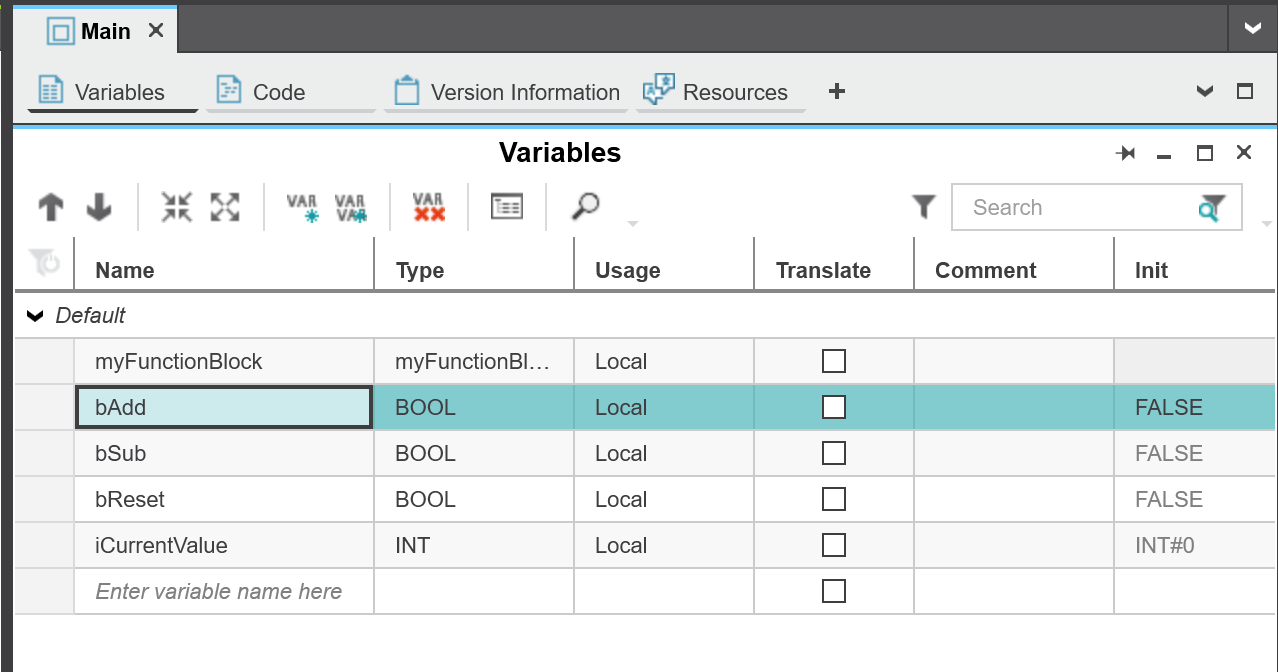Open worksheet list chevron beside maximize icon
Viewport: 1278px width, 672px height.
[x=1205, y=92]
